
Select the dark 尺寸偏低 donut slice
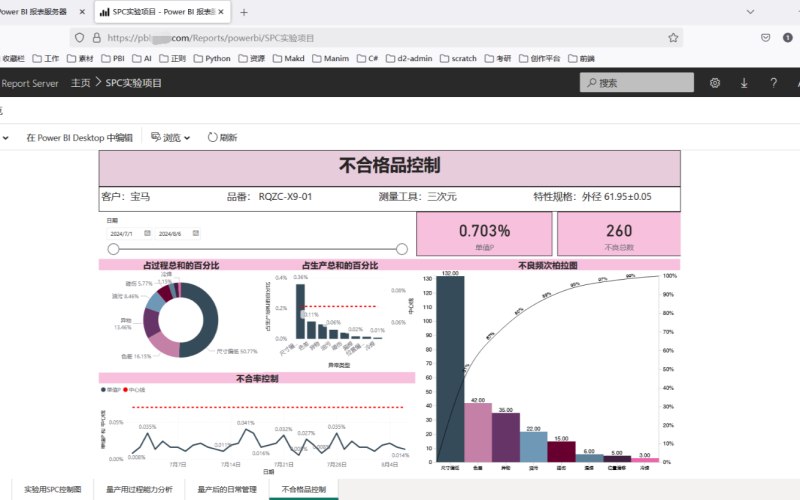click(209, 320)
